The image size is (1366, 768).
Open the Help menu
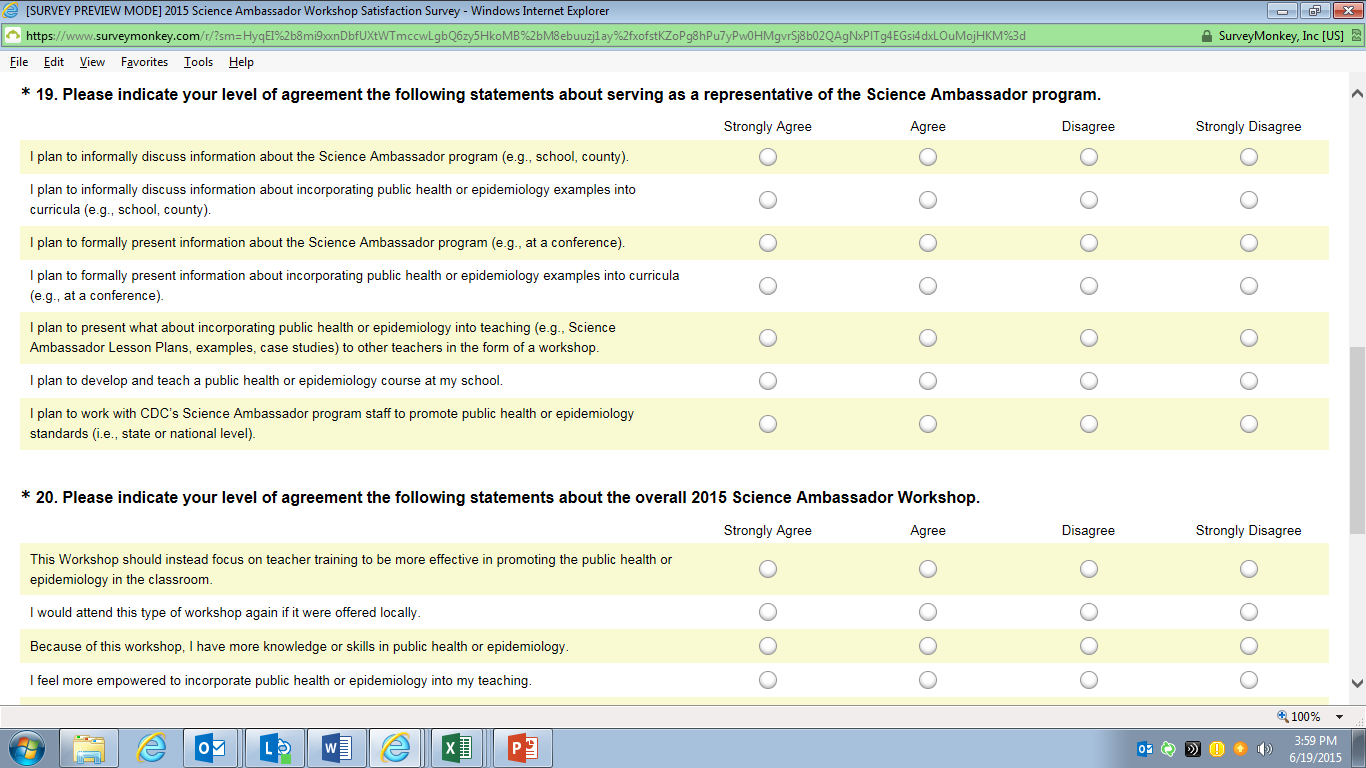241,62
